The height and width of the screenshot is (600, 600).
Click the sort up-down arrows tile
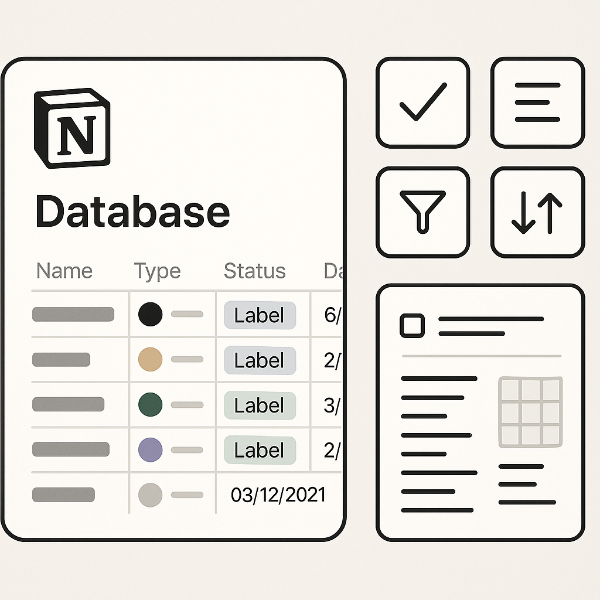(538, 212)
